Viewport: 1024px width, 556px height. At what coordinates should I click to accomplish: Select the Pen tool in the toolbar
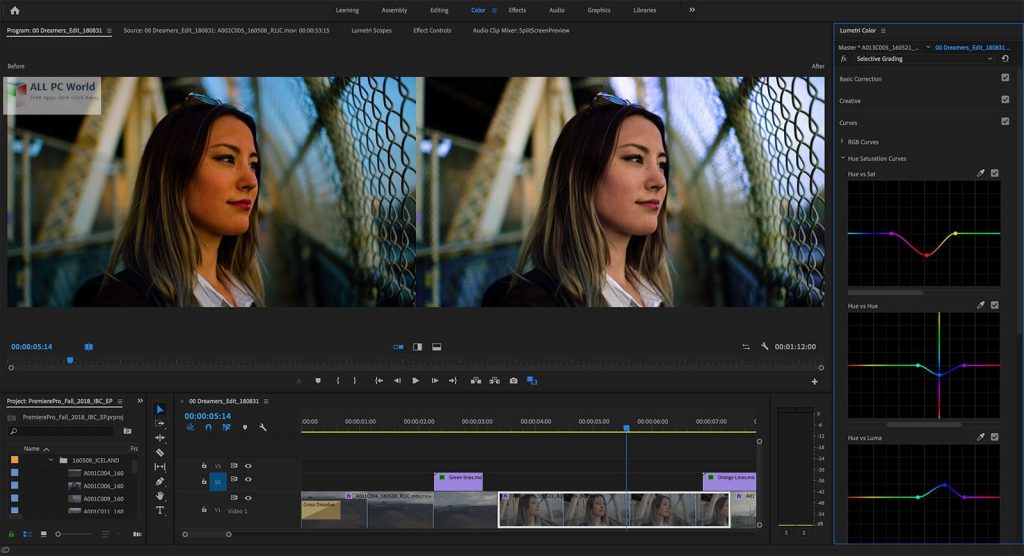tap(160, 481)
